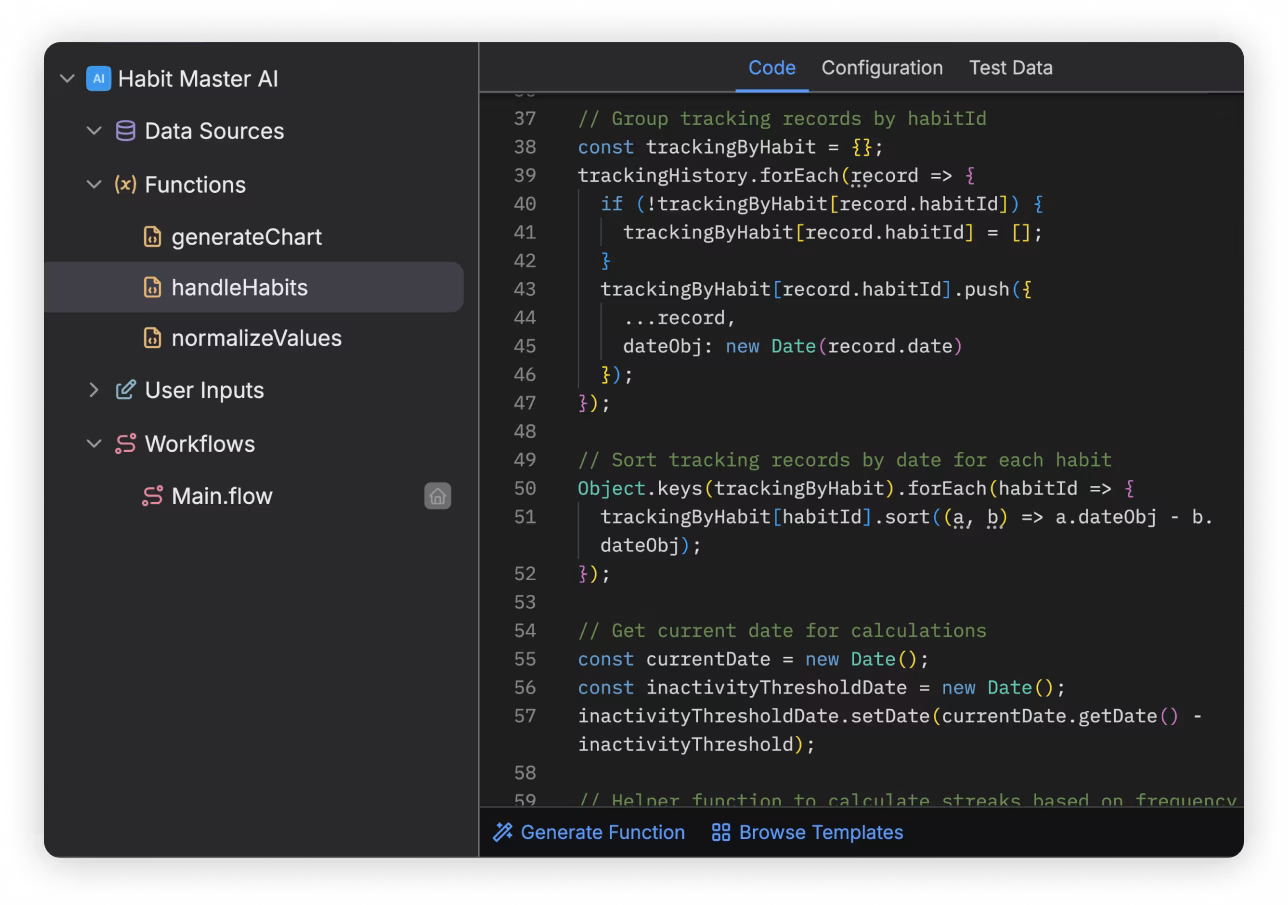Click the Habit Master AI app icon
Viewport: 1288px width, 905px height.
97,78
